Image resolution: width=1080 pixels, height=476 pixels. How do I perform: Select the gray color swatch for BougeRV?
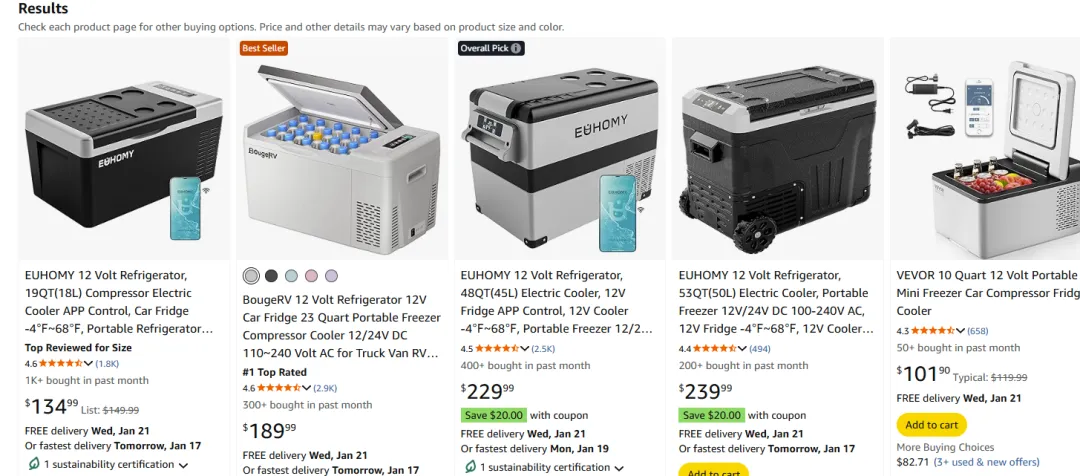(x=251, y=276)
